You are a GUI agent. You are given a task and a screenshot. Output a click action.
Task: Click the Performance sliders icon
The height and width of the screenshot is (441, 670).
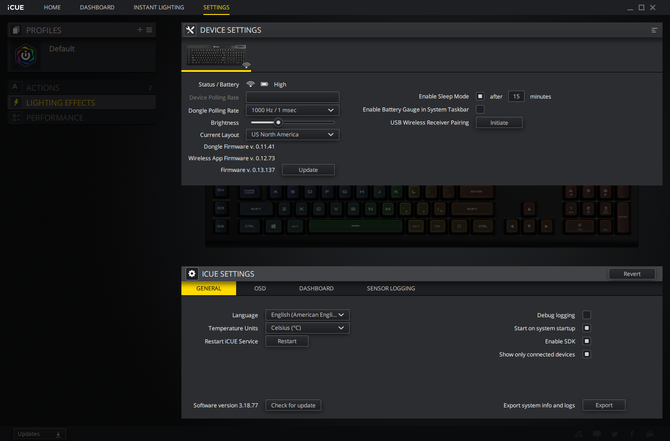[x=16, y=118]
